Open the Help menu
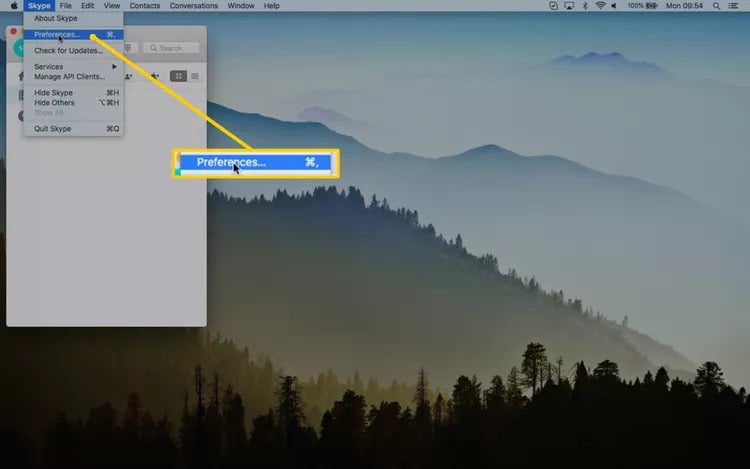This screenshot has width=750, height=469. pyautogui.click(x=272, y=6)
